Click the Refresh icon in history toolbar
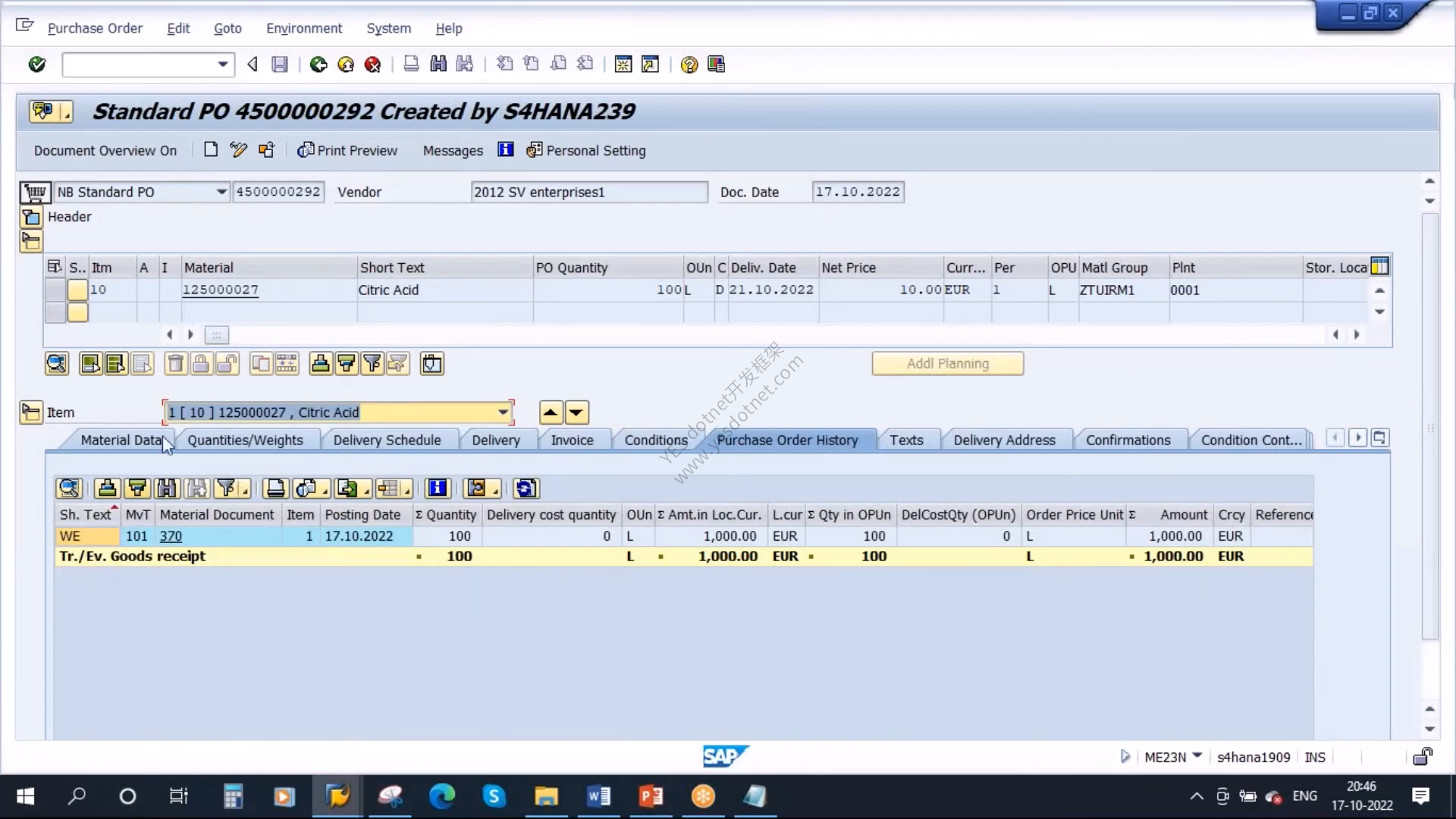Screen dimensions: 1456x819 coord(526,488)
